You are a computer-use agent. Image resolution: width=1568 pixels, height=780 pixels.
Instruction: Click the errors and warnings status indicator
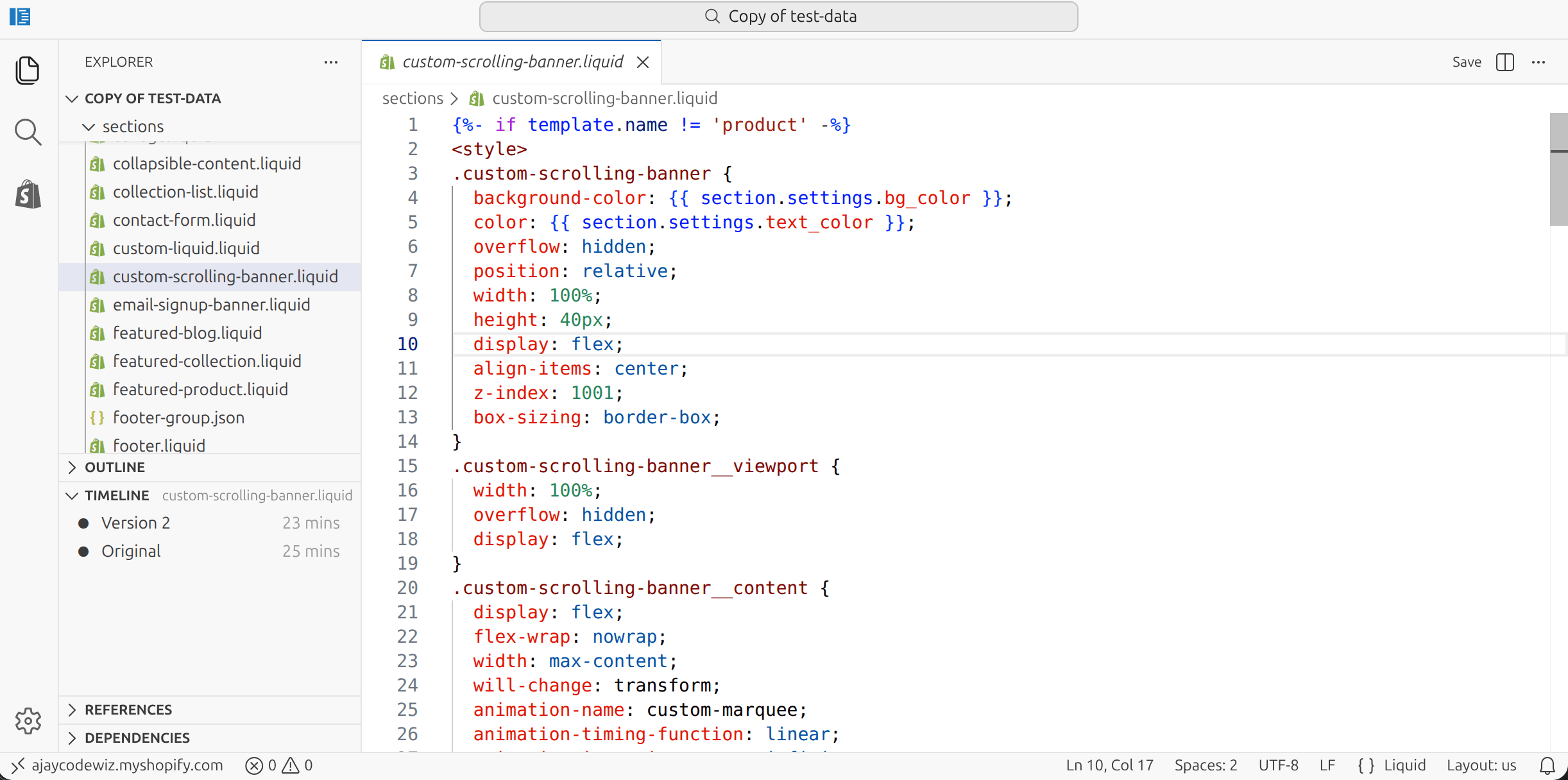point(279,765)
